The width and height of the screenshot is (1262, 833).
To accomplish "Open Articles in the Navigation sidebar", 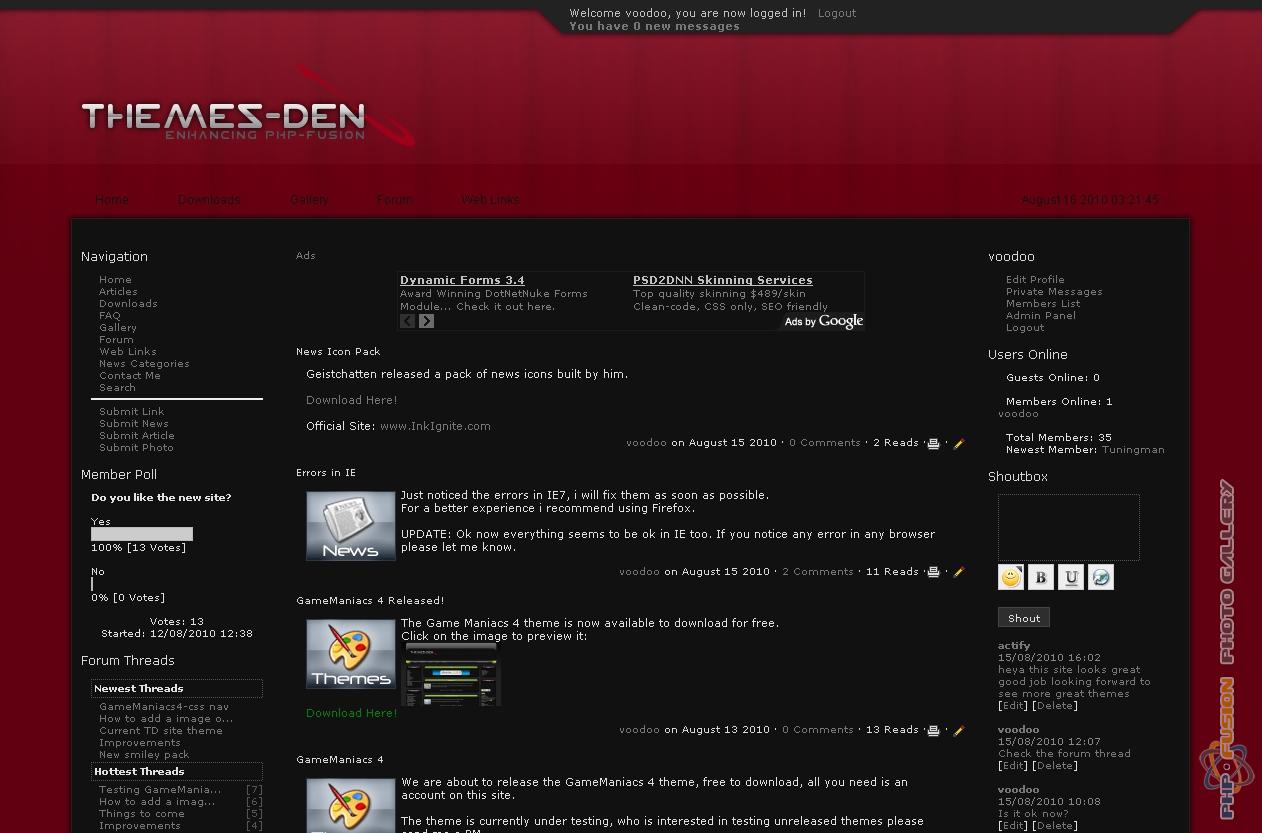I will [118, 292].
